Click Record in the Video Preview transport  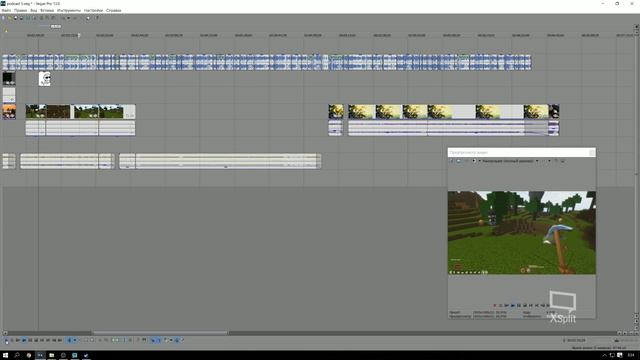(495, 305)
